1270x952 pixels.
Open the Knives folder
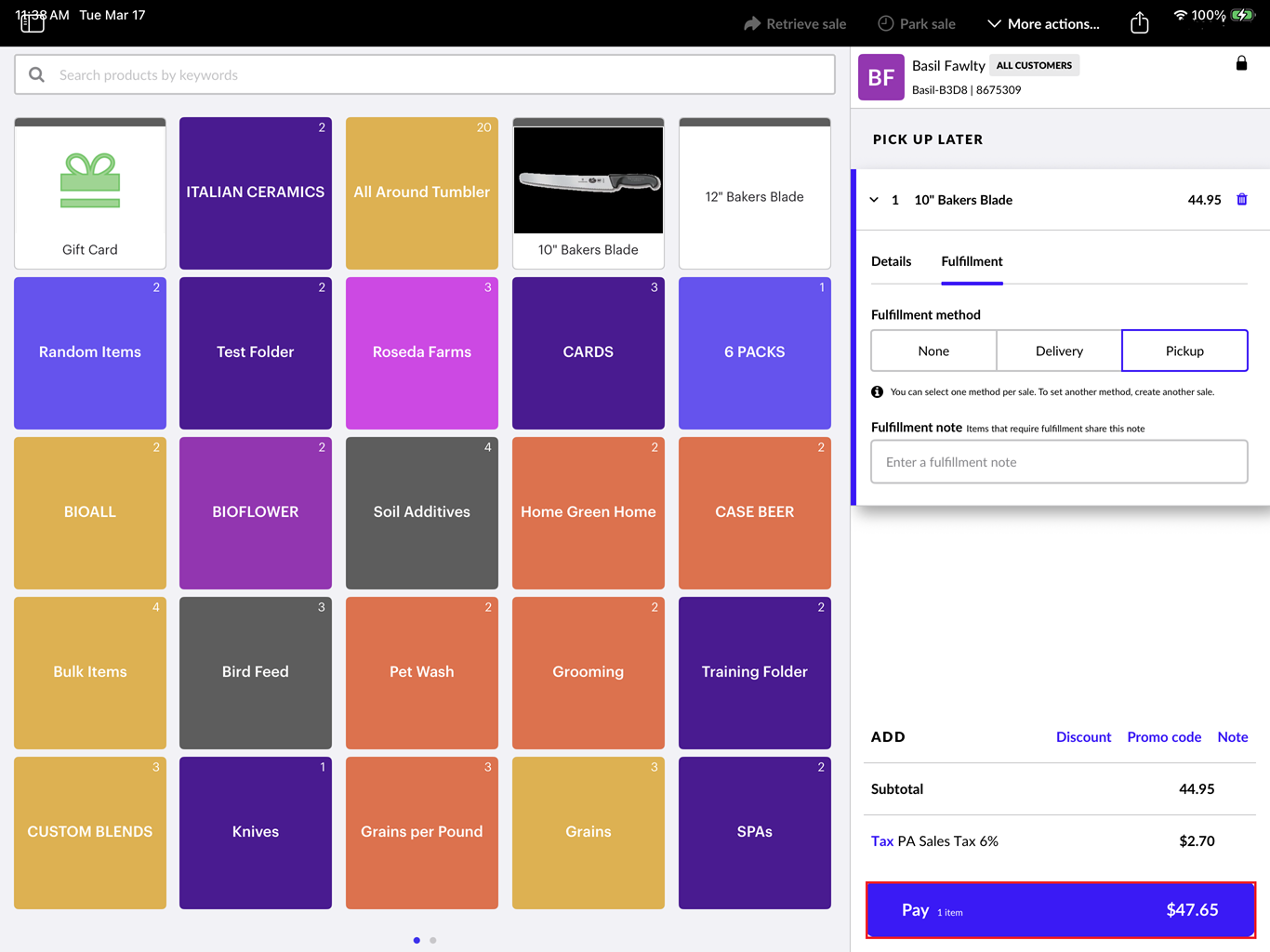pyautogui.click(x=256, y=833)
